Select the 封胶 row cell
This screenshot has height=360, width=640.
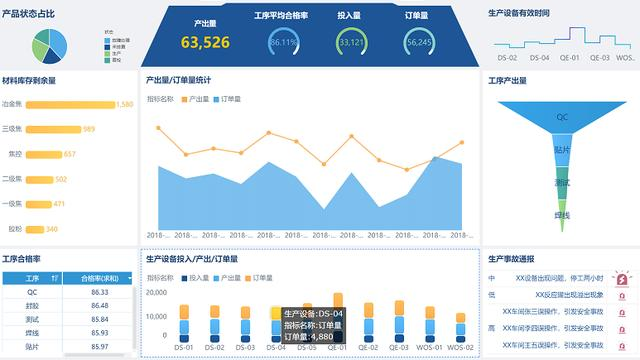pyautogui.click(x=32, y=306)
